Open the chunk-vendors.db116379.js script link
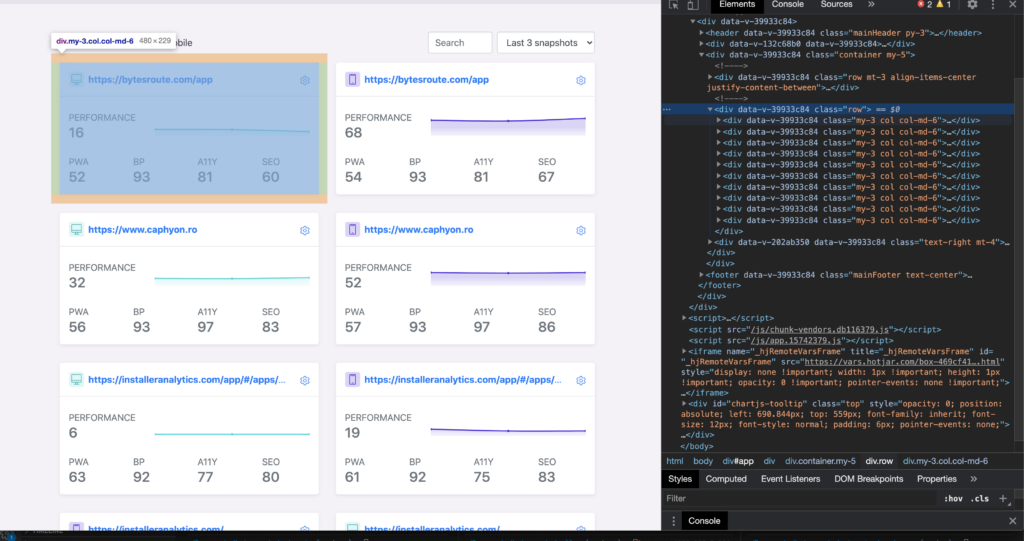1024x541 pixels. (x=819, y=330)
